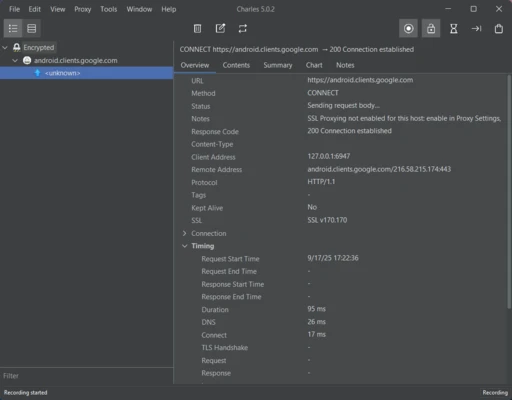Screen dimensions: 512x400
Task: Open the Tools menu
Action: pyautogui.click(x=109, y=9)
